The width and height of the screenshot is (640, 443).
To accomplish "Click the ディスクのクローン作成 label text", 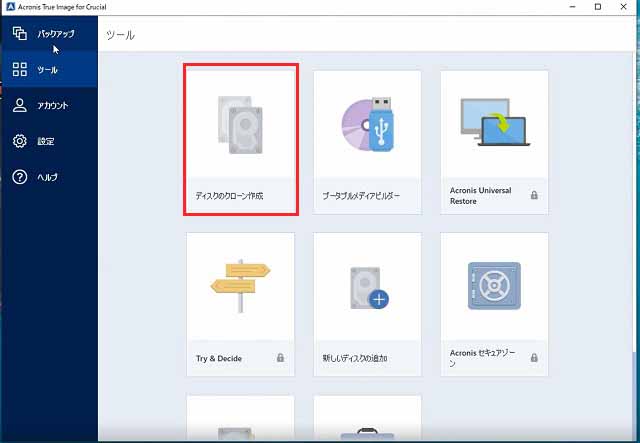I will [229, 195].
